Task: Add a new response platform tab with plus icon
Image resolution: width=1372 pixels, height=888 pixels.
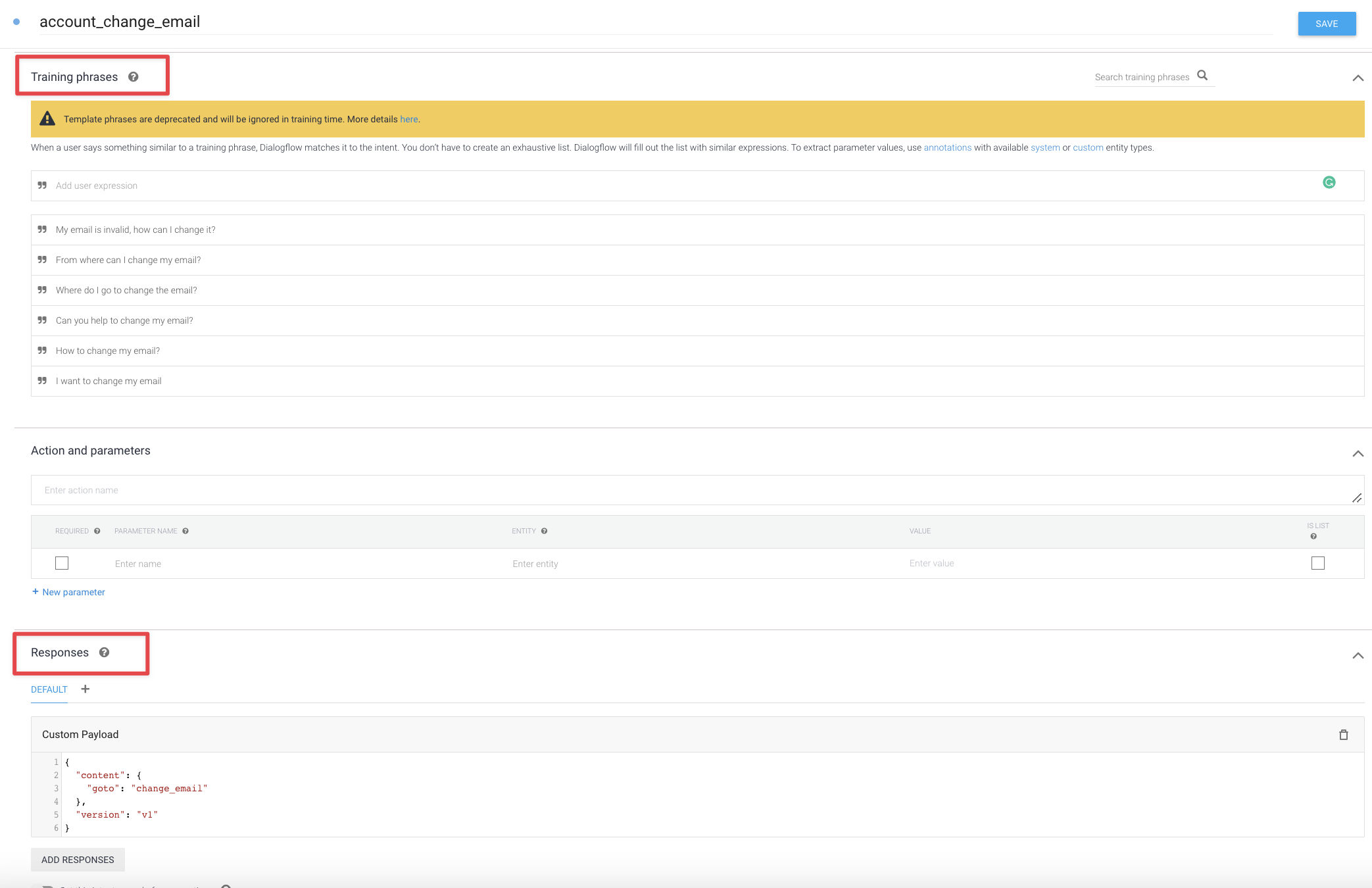Action: 85,689
